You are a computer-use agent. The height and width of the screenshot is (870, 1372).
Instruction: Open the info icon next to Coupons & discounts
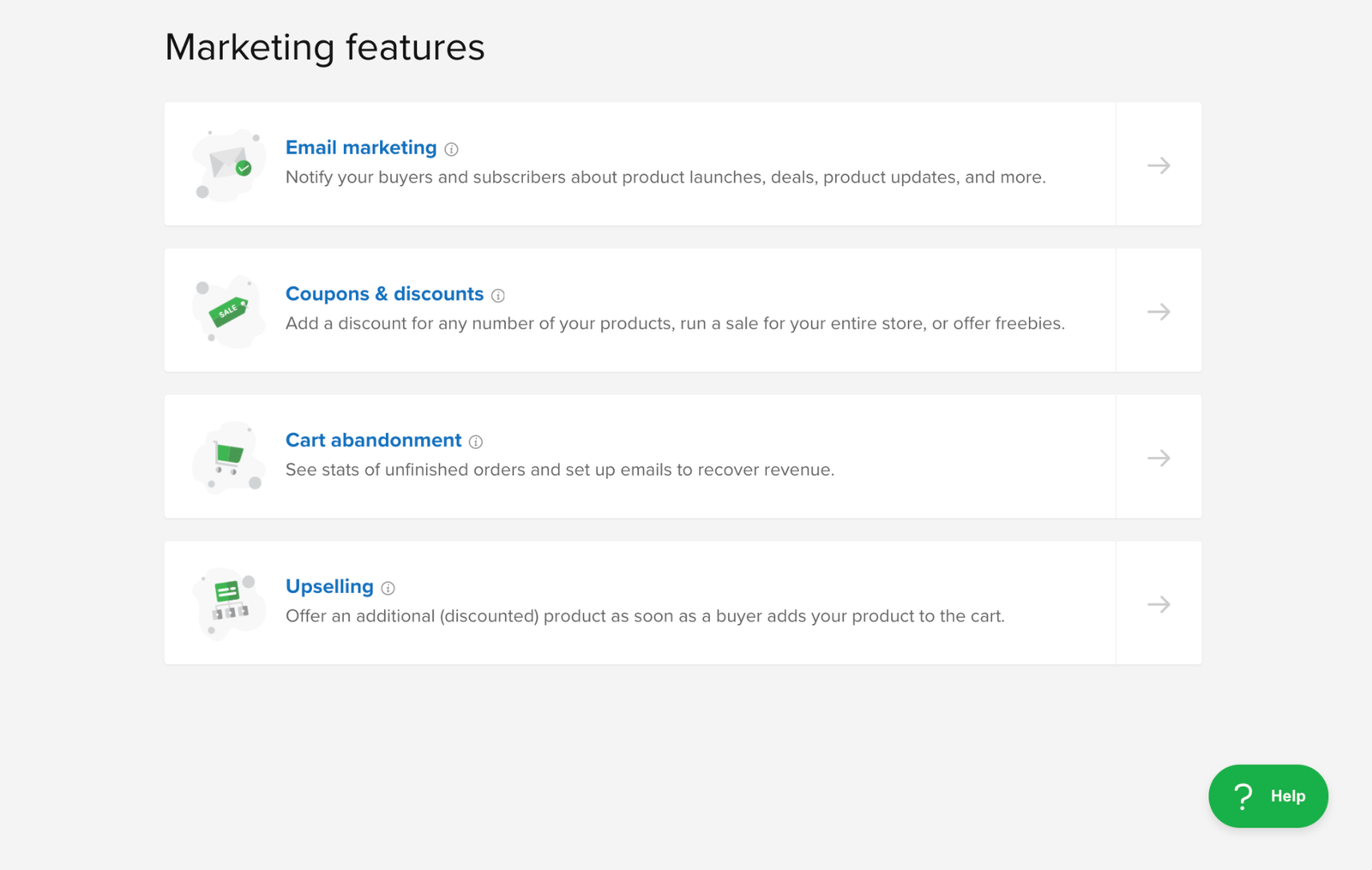pyautogui.click(x=498, y=296)
